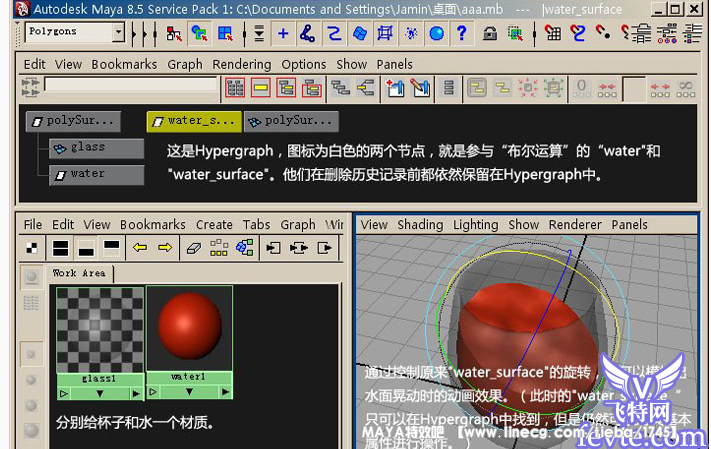Toggle the dynamics selection mask icon
This screenshot has width=711, height=449.
411,33
